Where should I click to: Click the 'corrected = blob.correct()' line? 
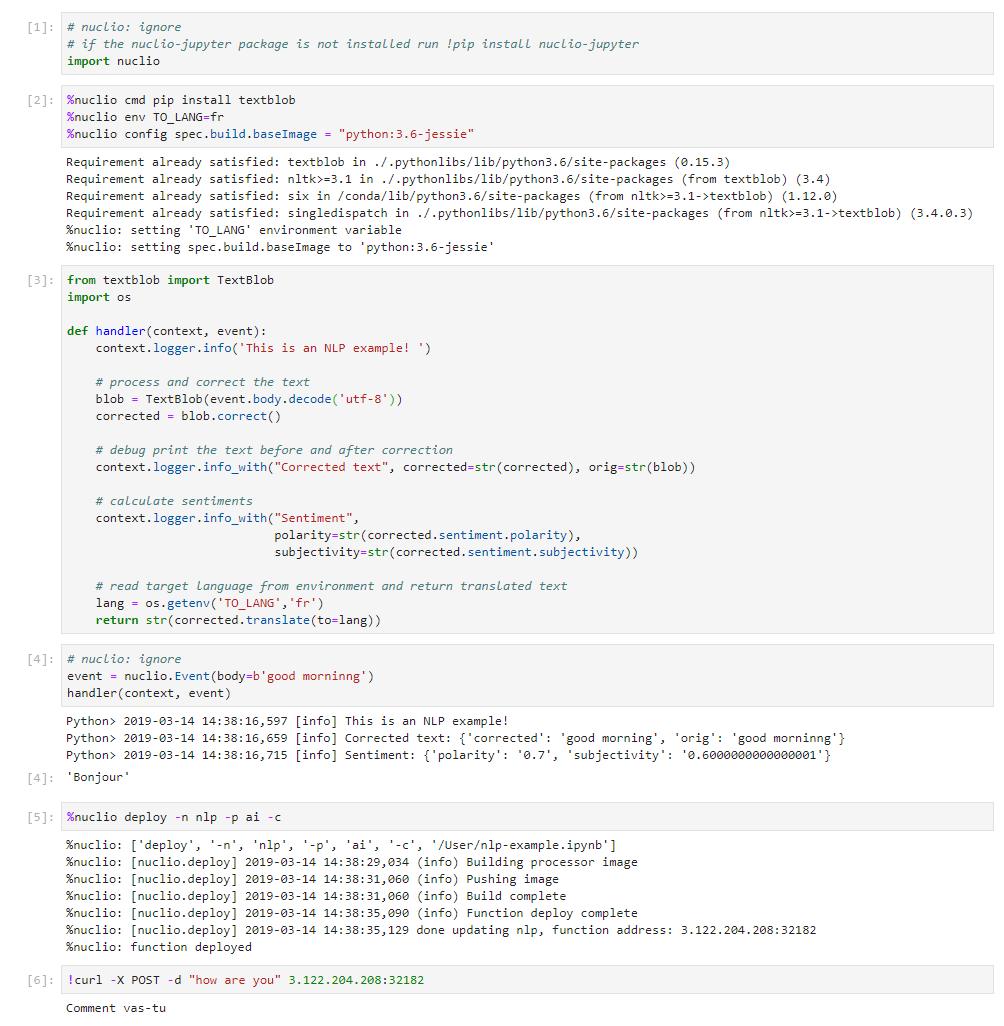pyautogui.click(x=188, y=416)
